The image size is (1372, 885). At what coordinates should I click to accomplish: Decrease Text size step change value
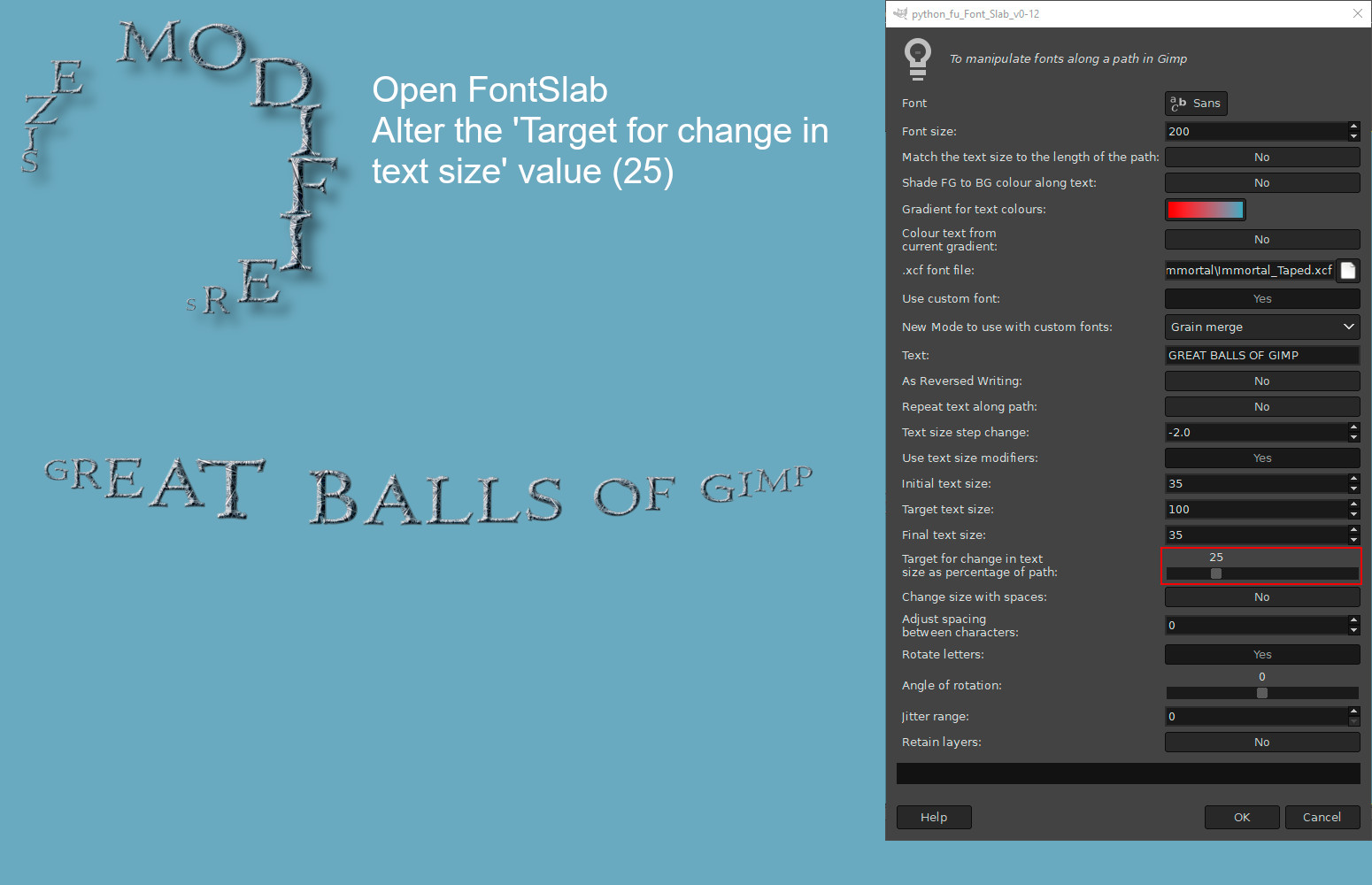(1353, 437)
